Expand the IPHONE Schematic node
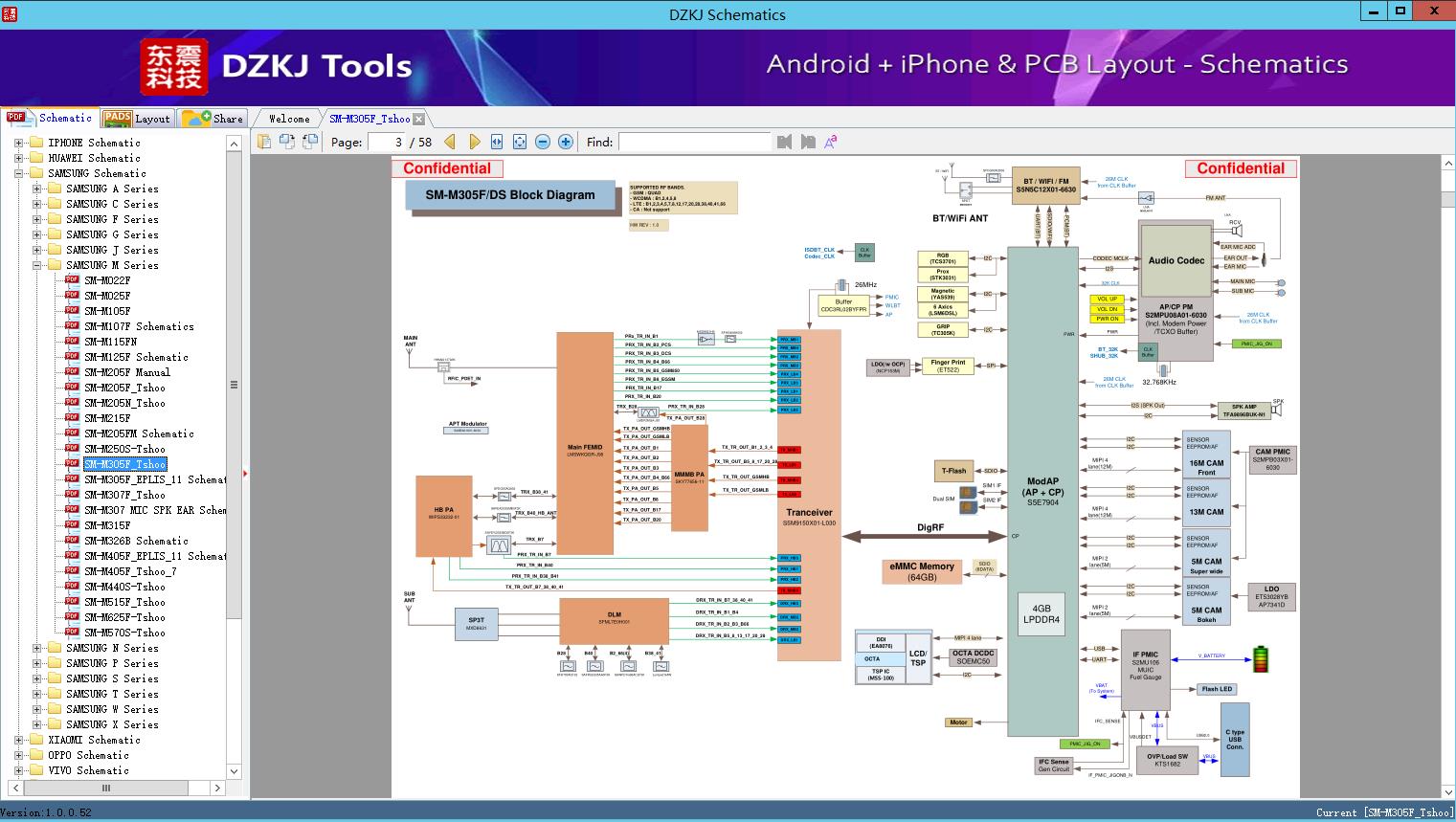The height and width of the screenshot is (822, 1456). [x=18, y=143]
